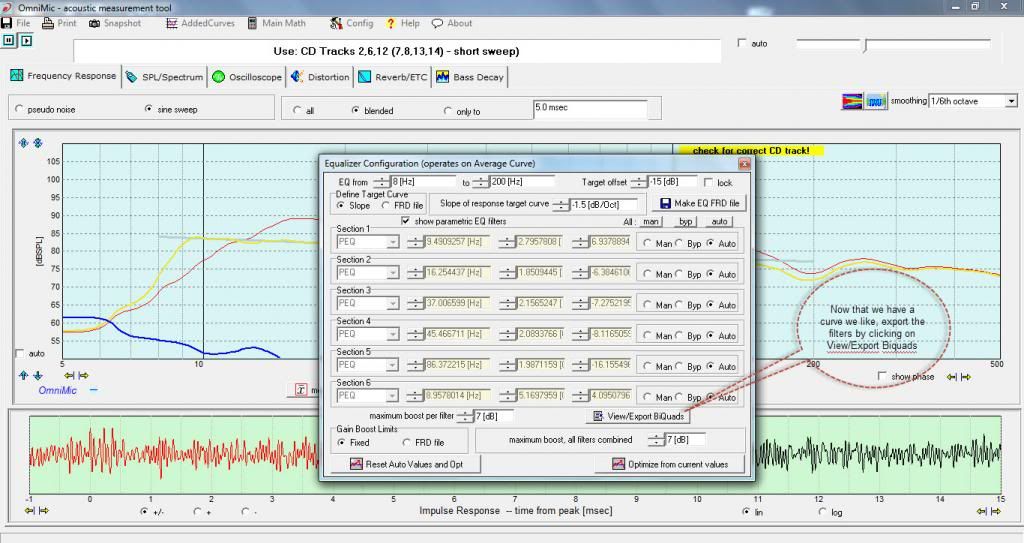Open the Section 3 PEQ filter type dropdown
The height and width of the screenshot is (543, 1024).
click(x=392, y=304)
